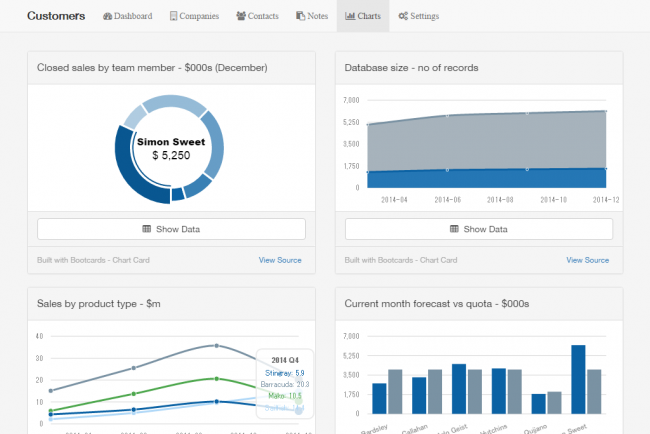Click the shortest blue bar in forecast chart
Viewport: 650px width, 434px height.
[538, 404]
